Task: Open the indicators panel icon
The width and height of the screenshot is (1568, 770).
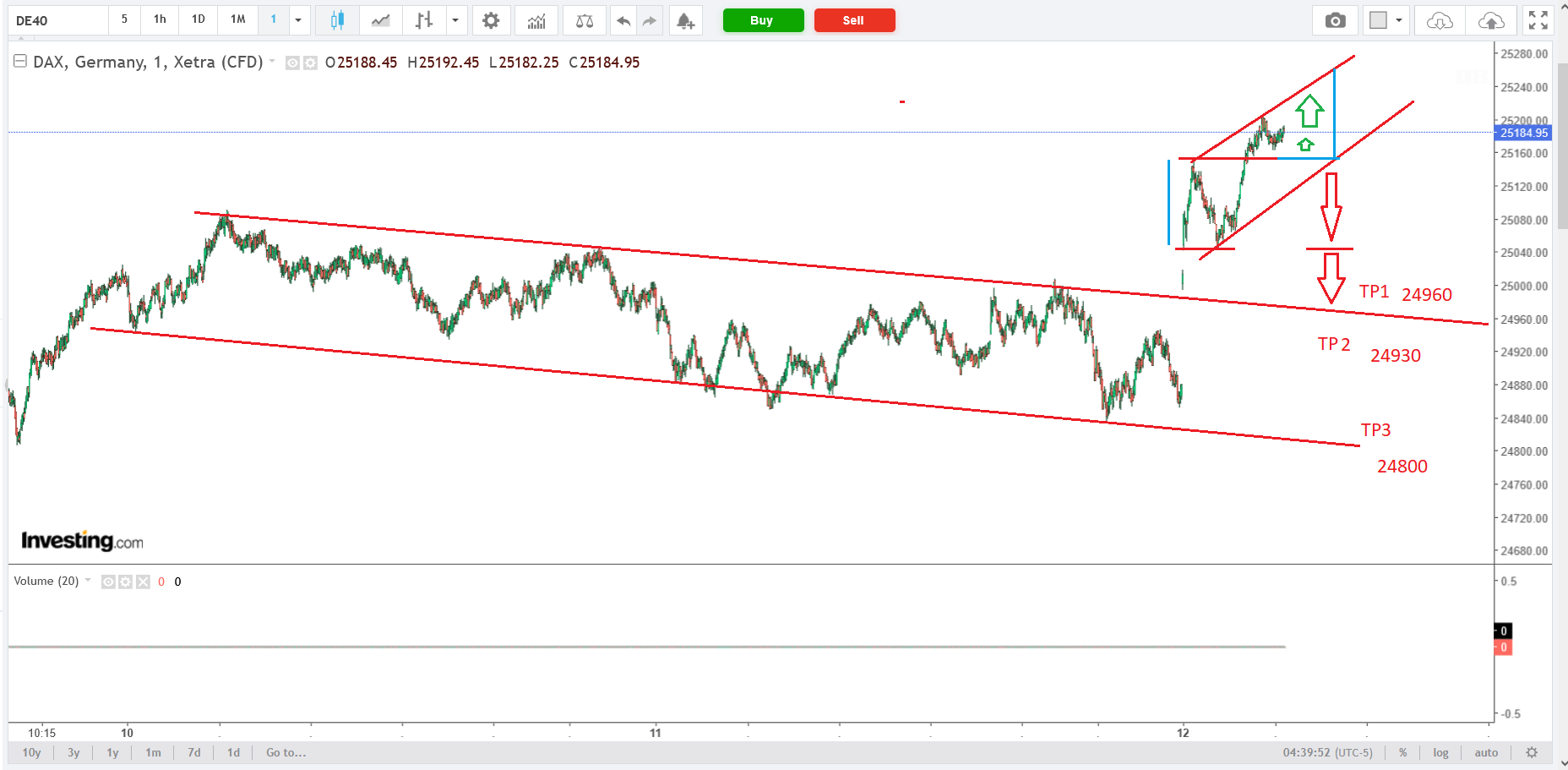Action: 536,20
